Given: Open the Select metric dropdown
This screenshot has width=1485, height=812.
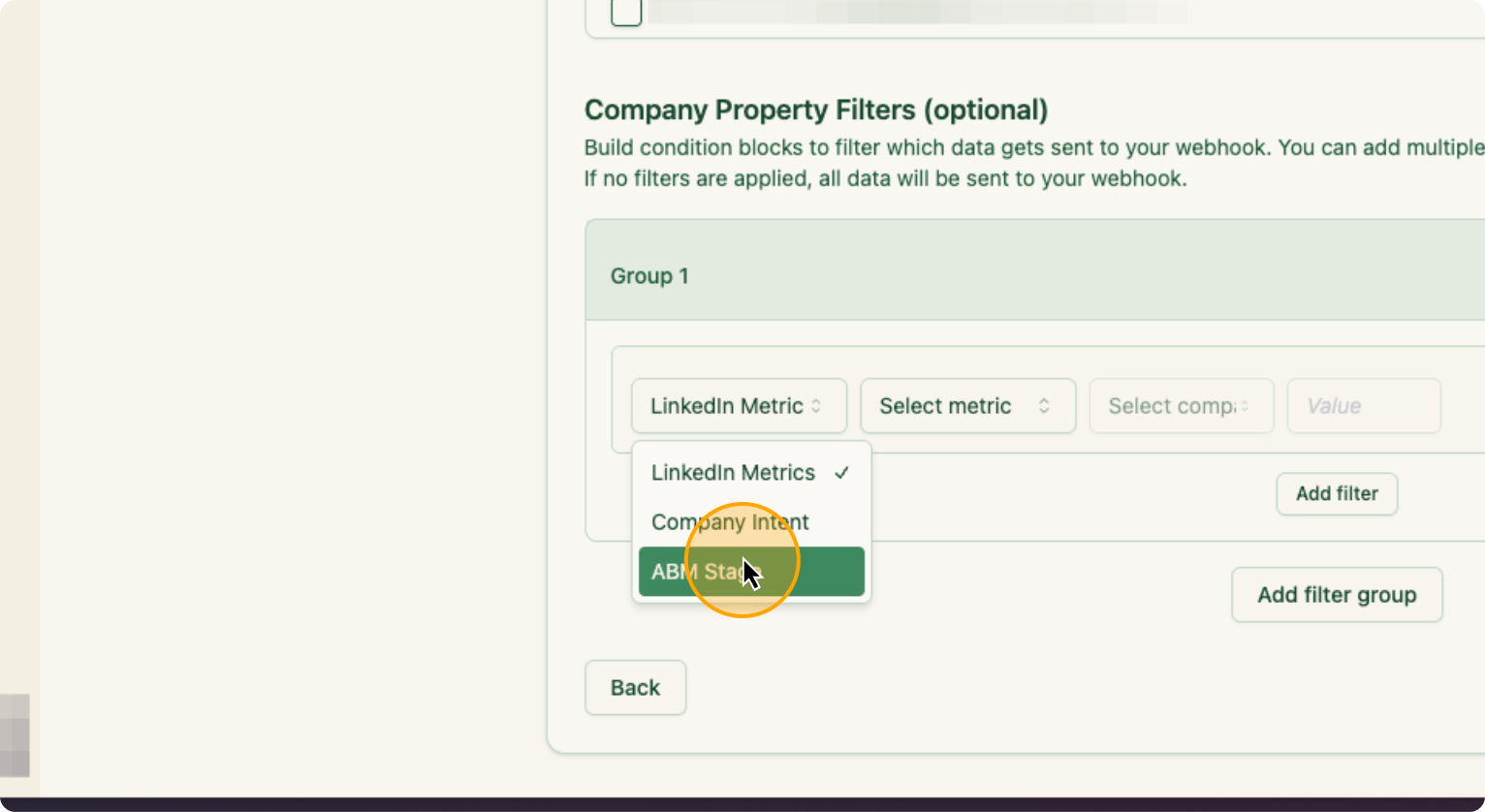Looking at the screenshot, I should point(967,406).
